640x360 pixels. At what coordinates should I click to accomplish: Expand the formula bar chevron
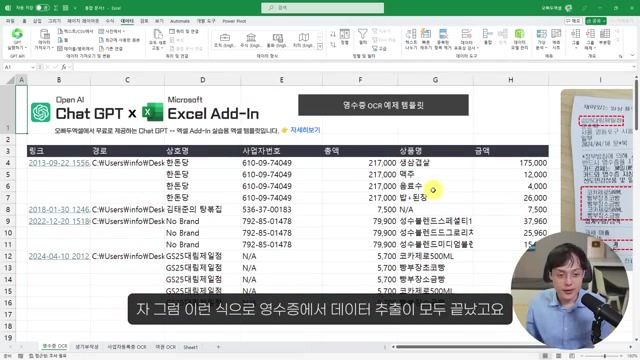click(633, 67)
